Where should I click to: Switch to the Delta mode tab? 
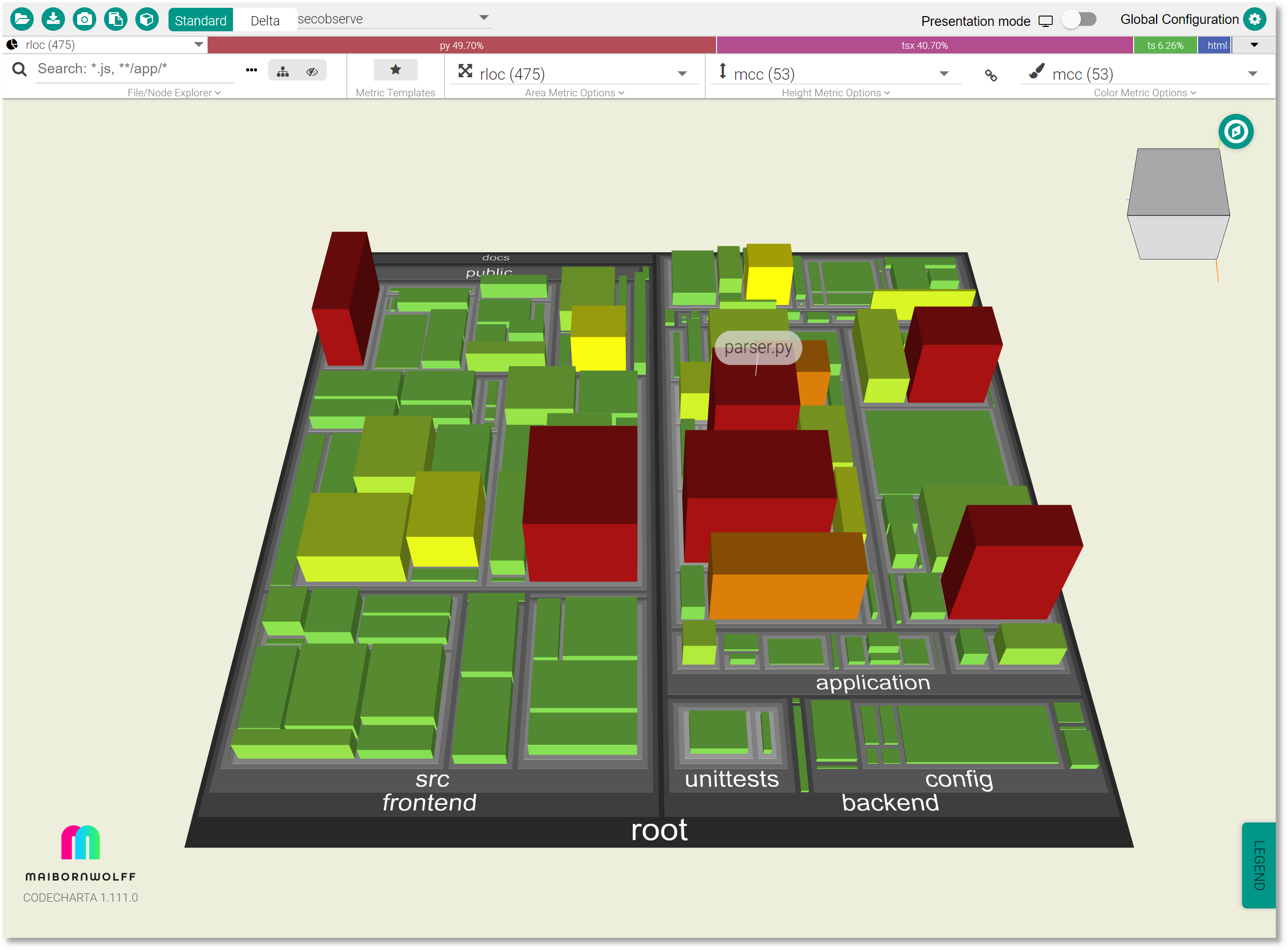pyautogui.click(x=265, y=21)
